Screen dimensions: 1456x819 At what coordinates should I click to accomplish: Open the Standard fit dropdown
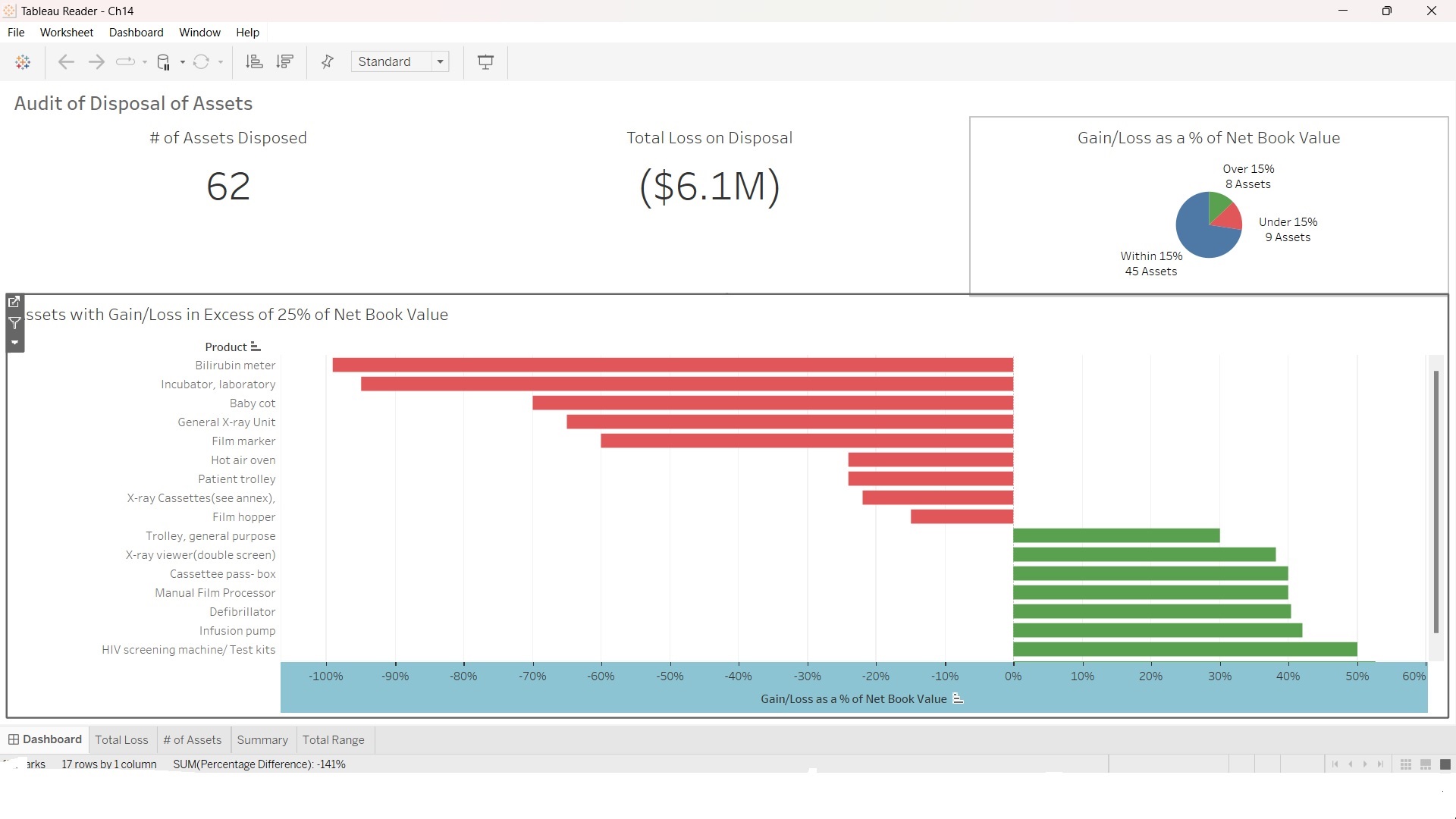(x=441, y=61)
